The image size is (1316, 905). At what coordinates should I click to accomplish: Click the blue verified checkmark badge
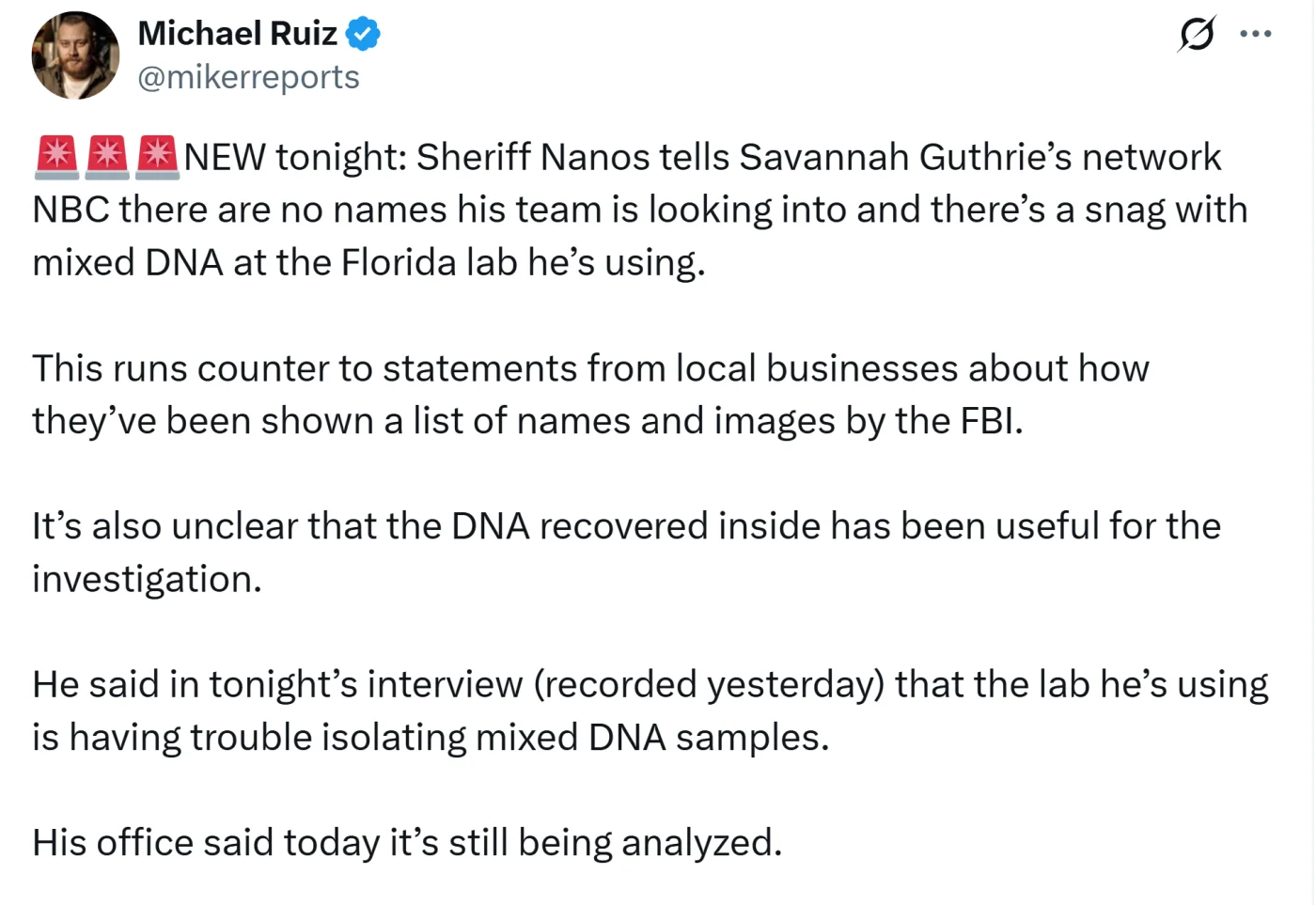[363, 35]
